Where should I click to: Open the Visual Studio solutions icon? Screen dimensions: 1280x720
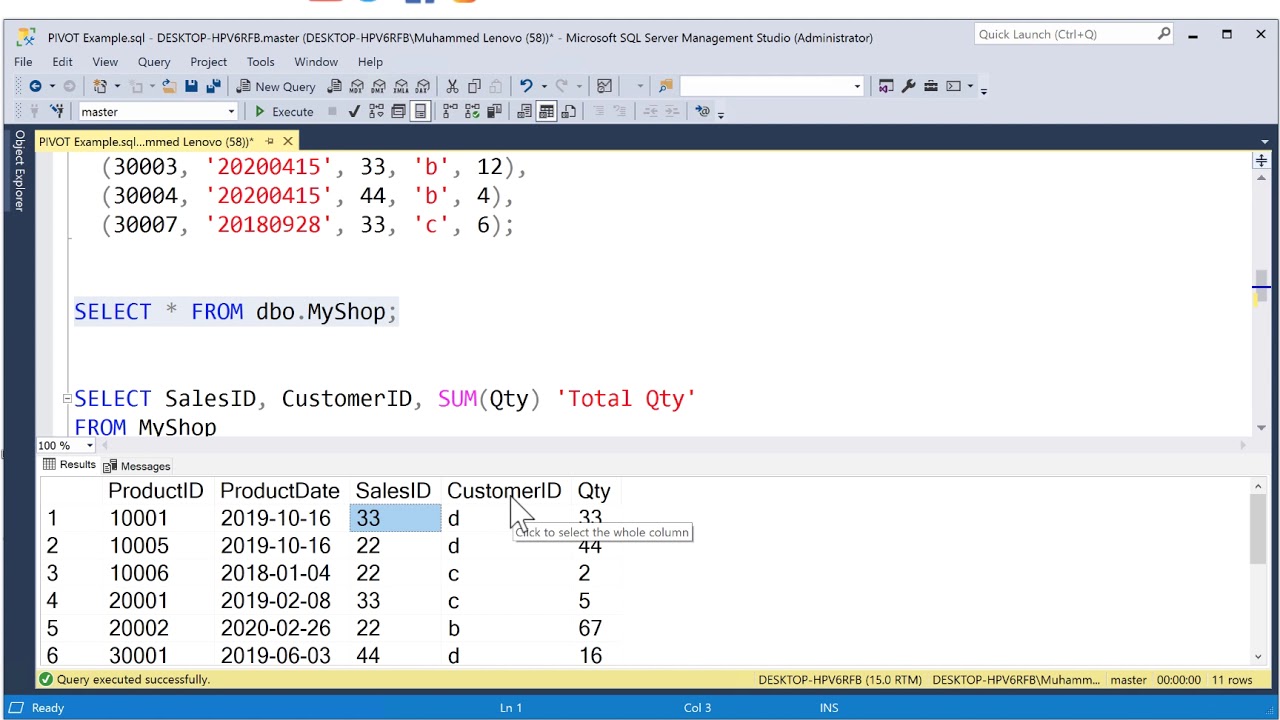pos(886,86)
